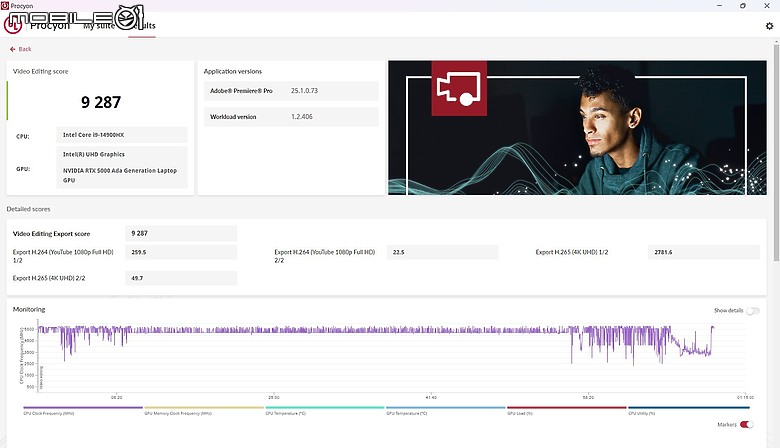Click the Monitoring section heading

(x=29, y=309)
